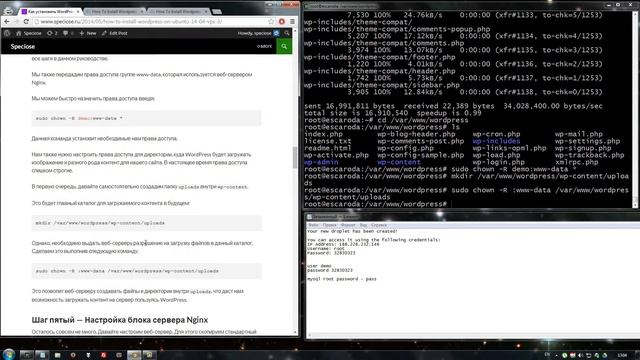Click wp-content directory in terminal listing
Image resolution: width=640 pixels, height=360 pixels.
(x=399, y=162)
